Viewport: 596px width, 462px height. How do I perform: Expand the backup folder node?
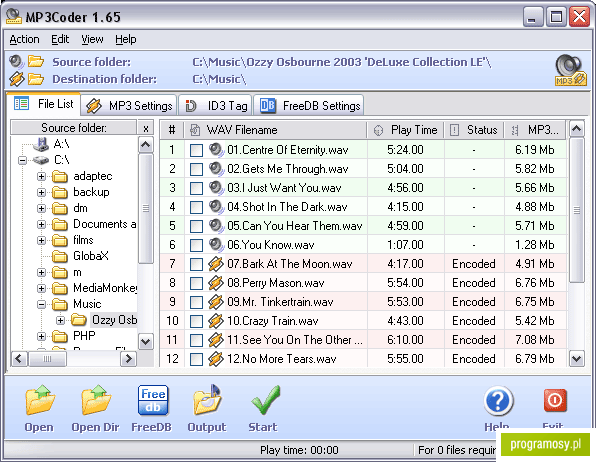point(41,192)
